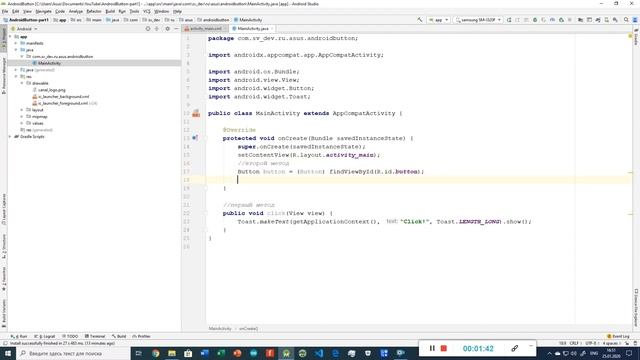Click the onCreate breadcrumb below editor
Viewport: 640px width, 360px height.
248,329
